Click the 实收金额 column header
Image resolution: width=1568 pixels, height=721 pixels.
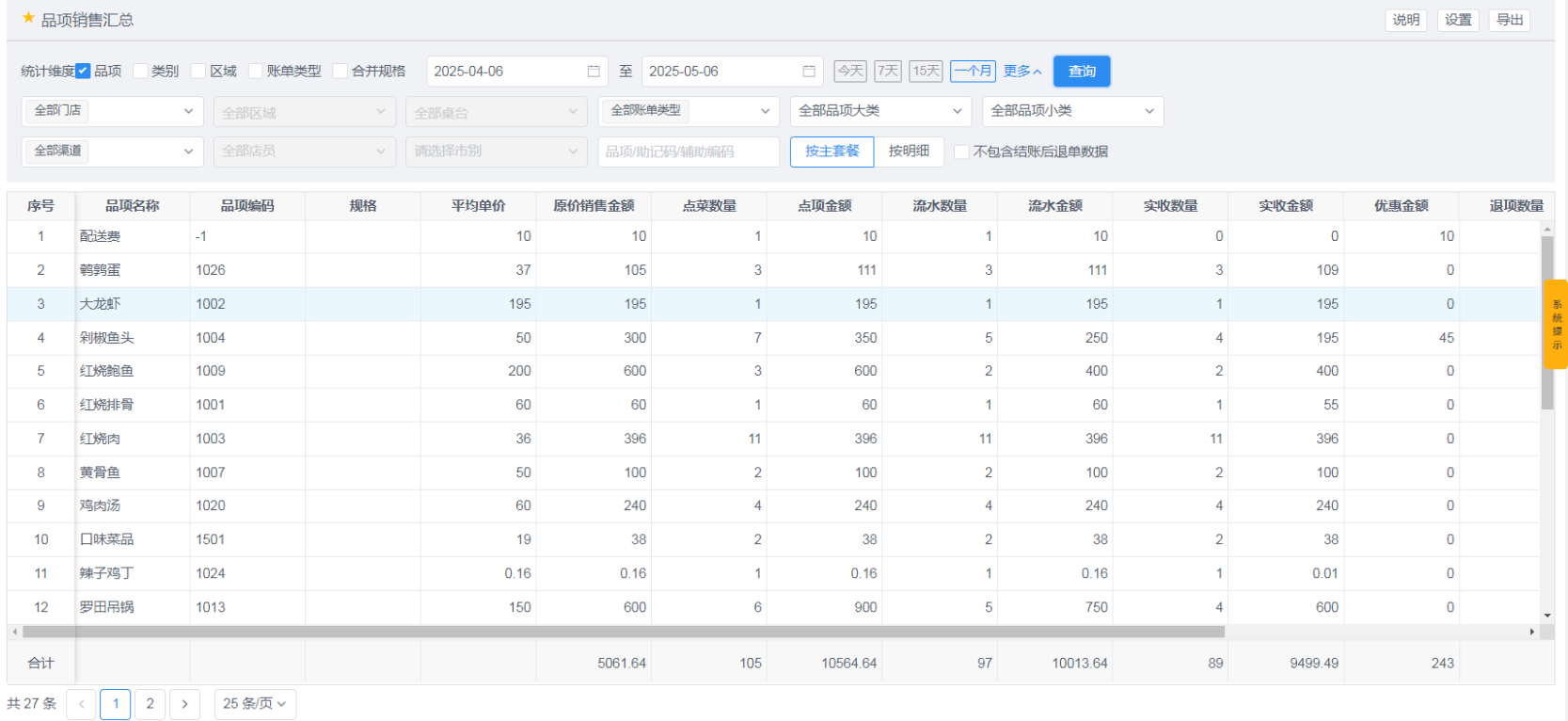coord(1286,206)
